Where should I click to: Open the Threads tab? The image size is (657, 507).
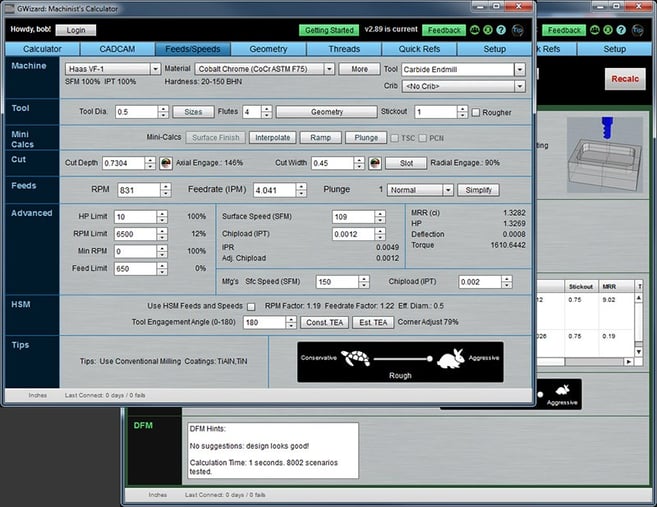point(344,49)
